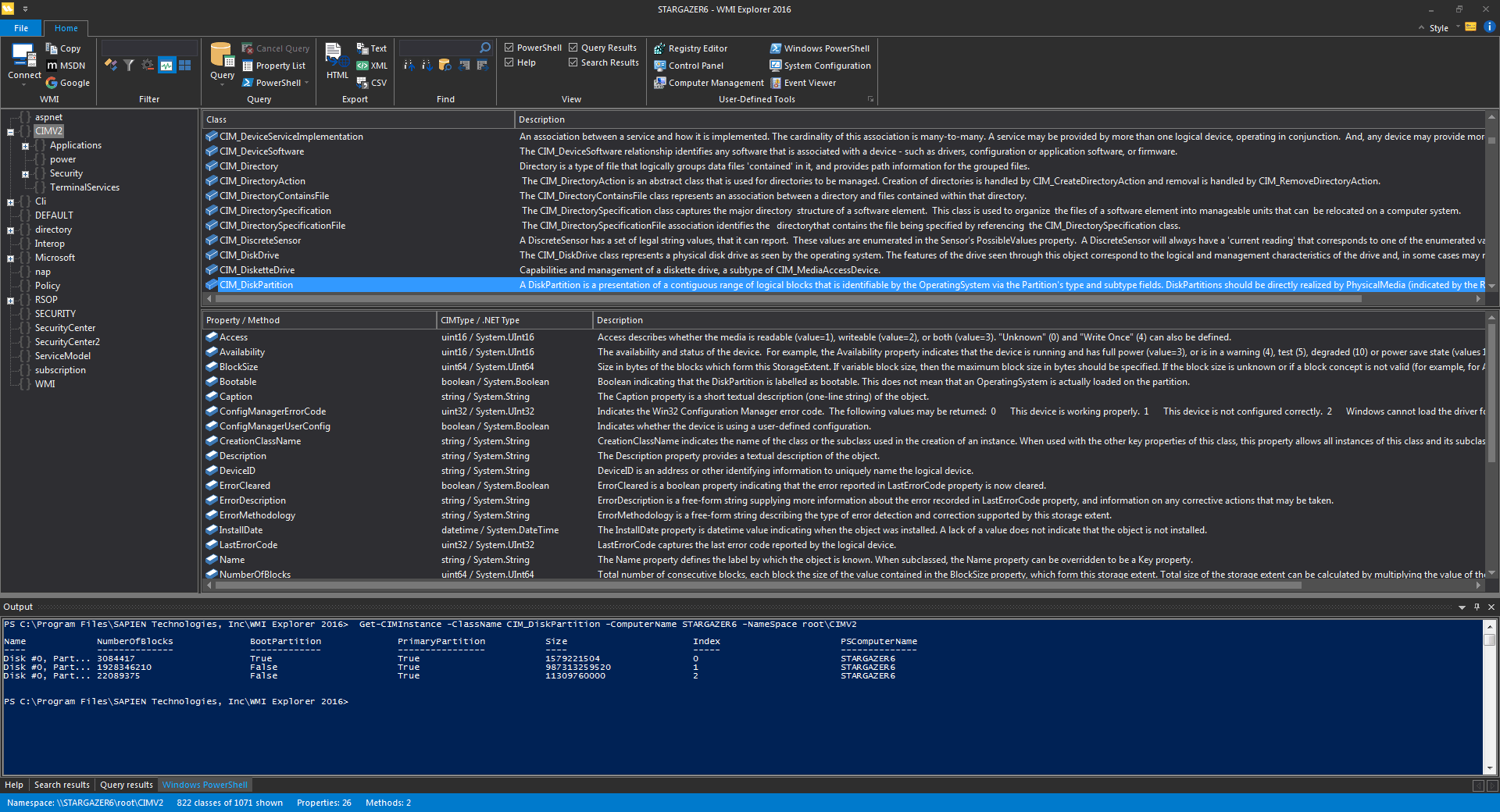Select the Filter funnel icon
The width and height of the screenshot is (1500, 812).
[x=129, y=65]
